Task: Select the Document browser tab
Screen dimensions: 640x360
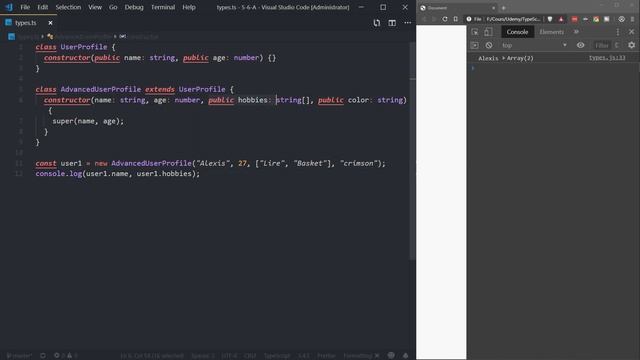Action: click(x=457, y=8)
